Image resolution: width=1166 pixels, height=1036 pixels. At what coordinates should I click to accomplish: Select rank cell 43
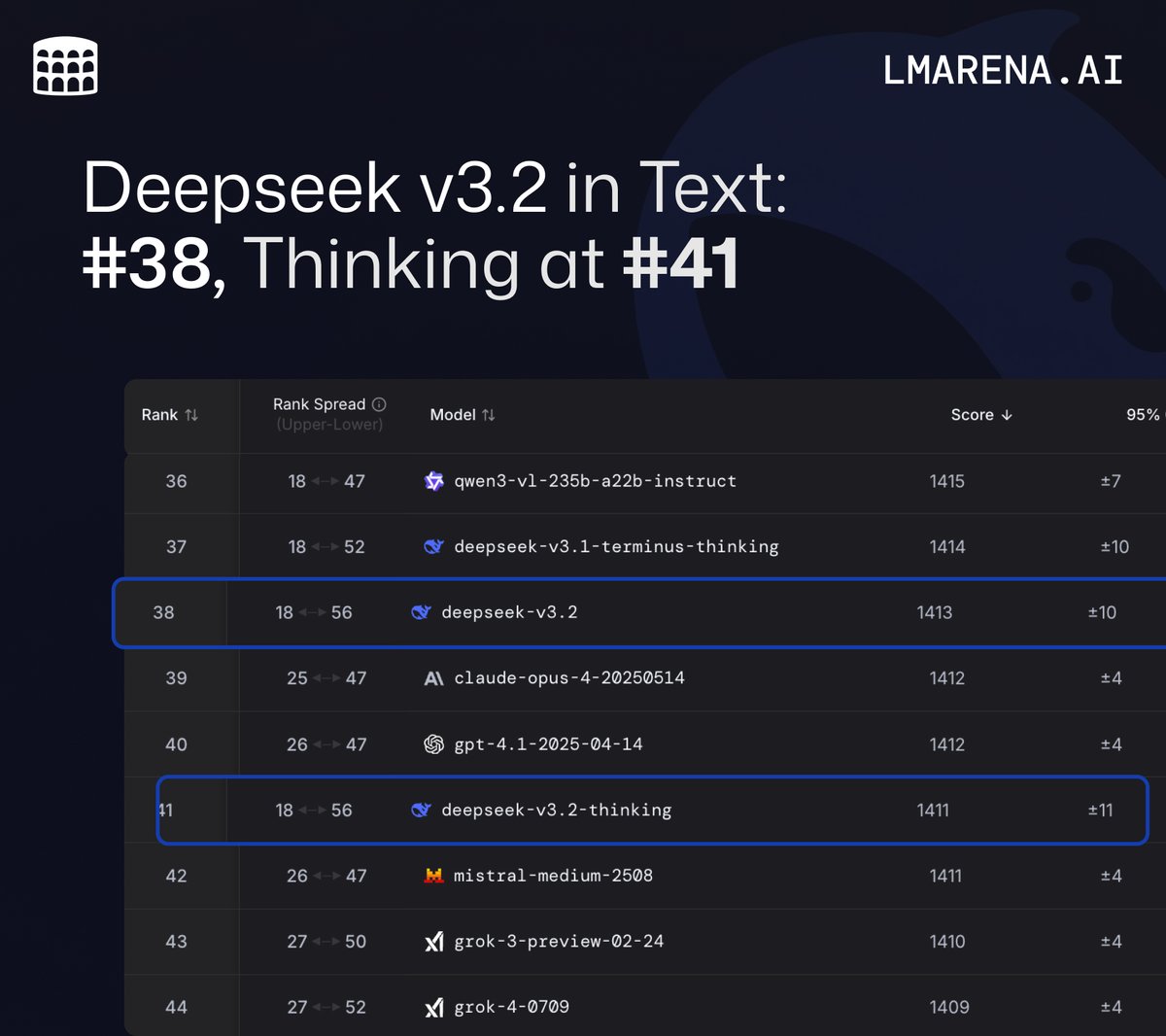[x=176, y=942]
